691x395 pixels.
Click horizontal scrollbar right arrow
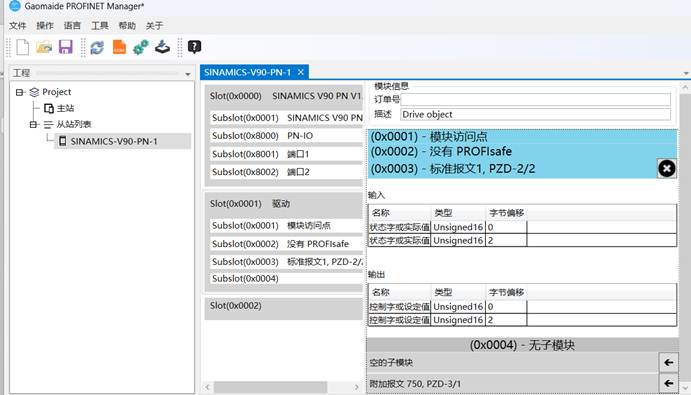357,387
